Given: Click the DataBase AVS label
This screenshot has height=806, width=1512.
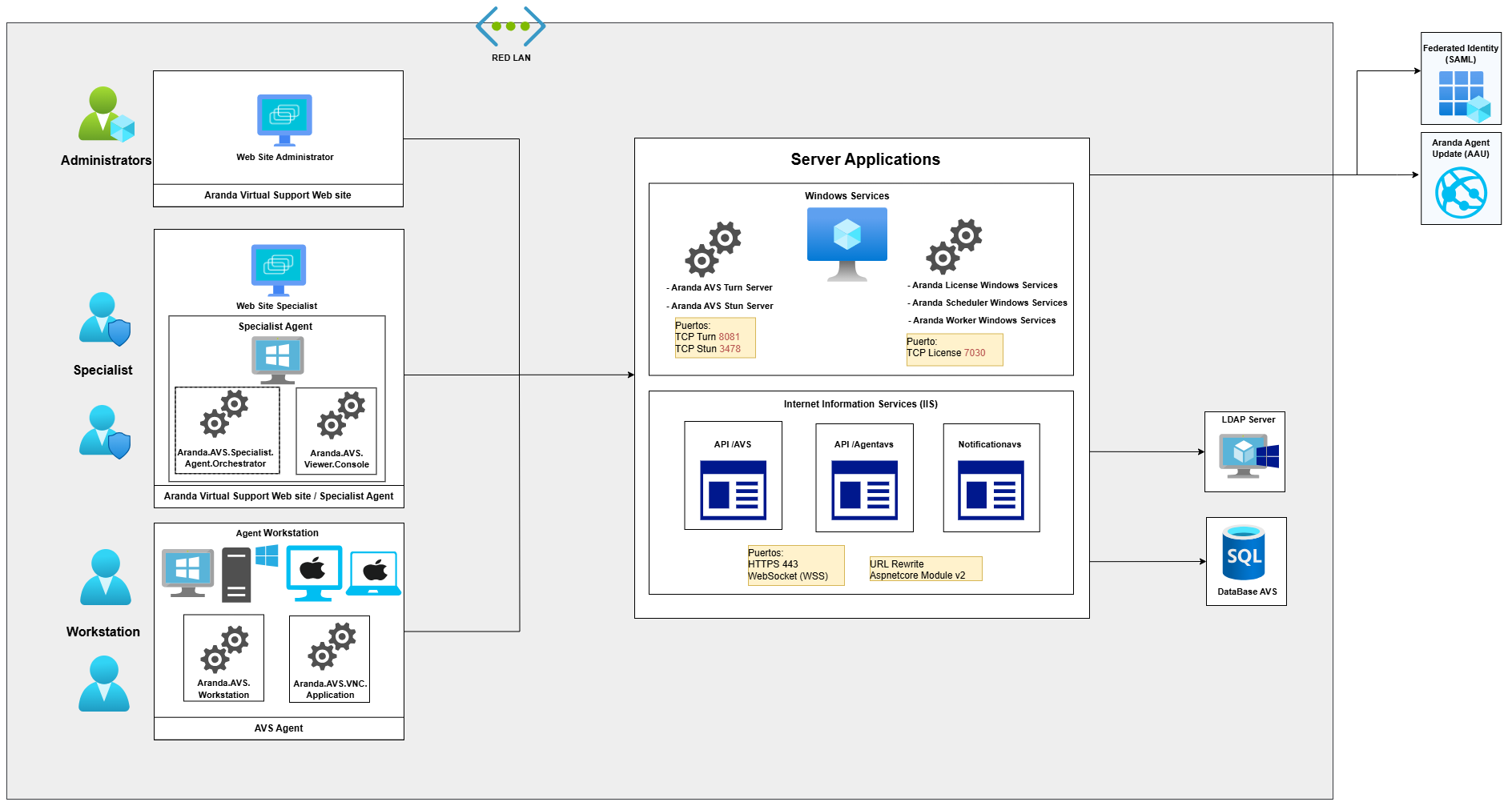Looking at the screenshot, I should click(x=1247, y=592).
